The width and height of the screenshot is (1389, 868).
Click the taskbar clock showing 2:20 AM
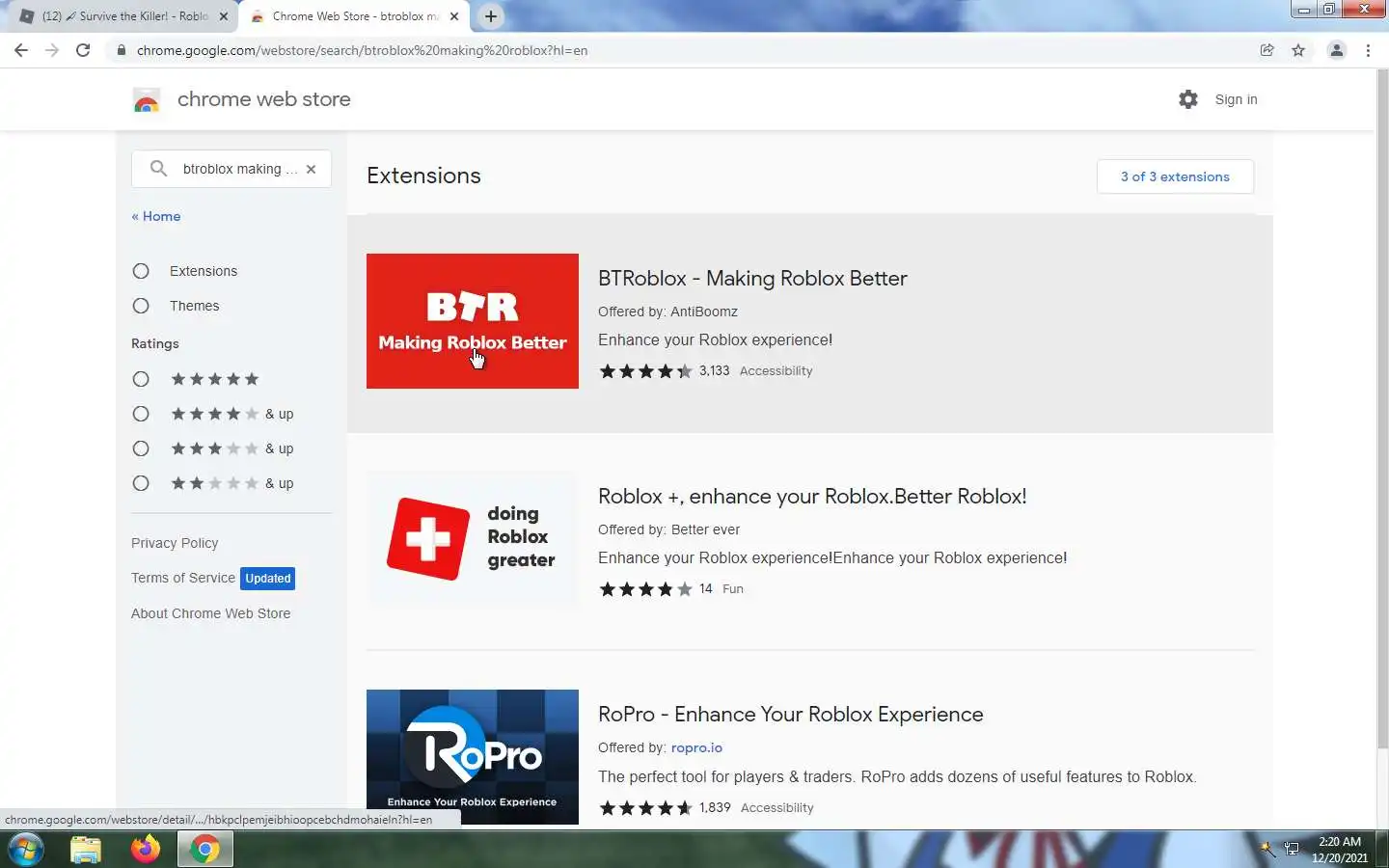tap(1340, 850)
